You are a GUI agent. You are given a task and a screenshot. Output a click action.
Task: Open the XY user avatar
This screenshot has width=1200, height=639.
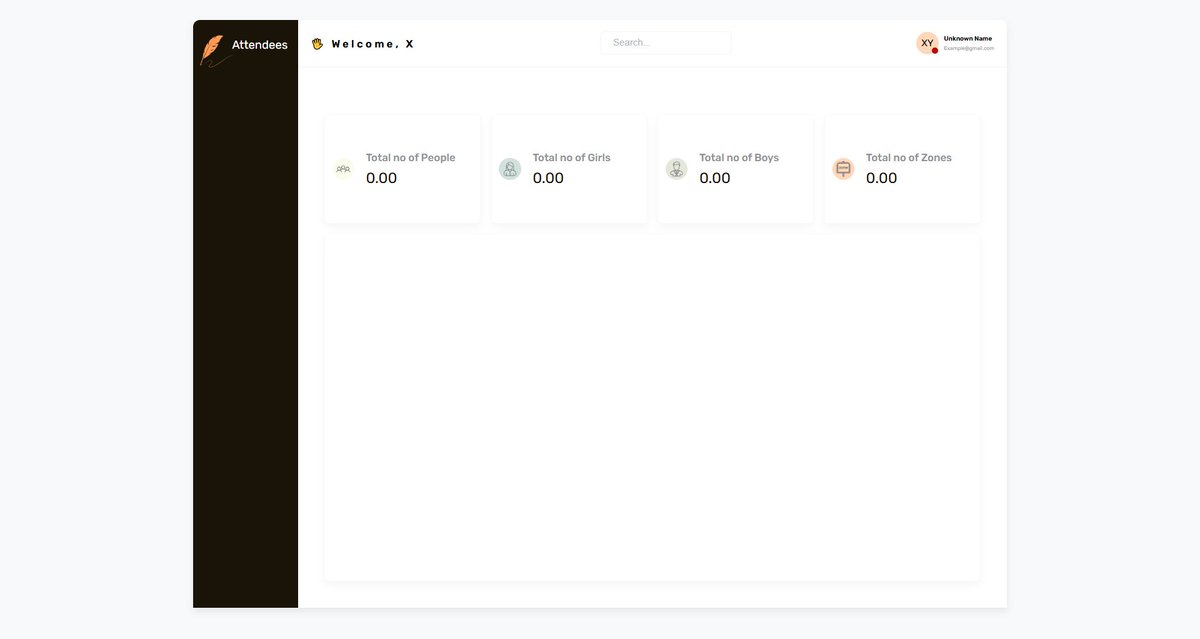(x=927, y=43)
